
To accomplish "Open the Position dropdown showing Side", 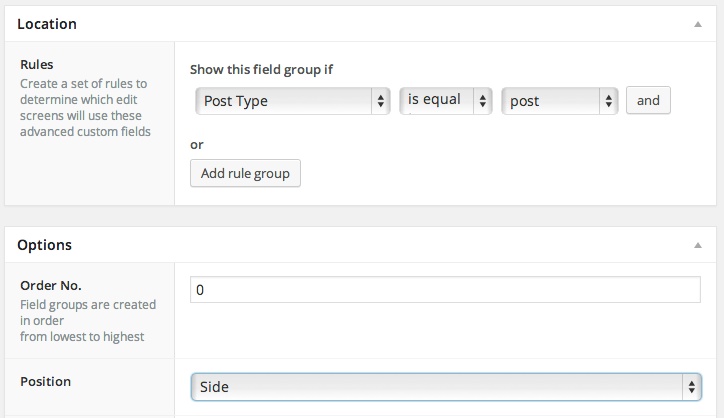I will [446, 387].
